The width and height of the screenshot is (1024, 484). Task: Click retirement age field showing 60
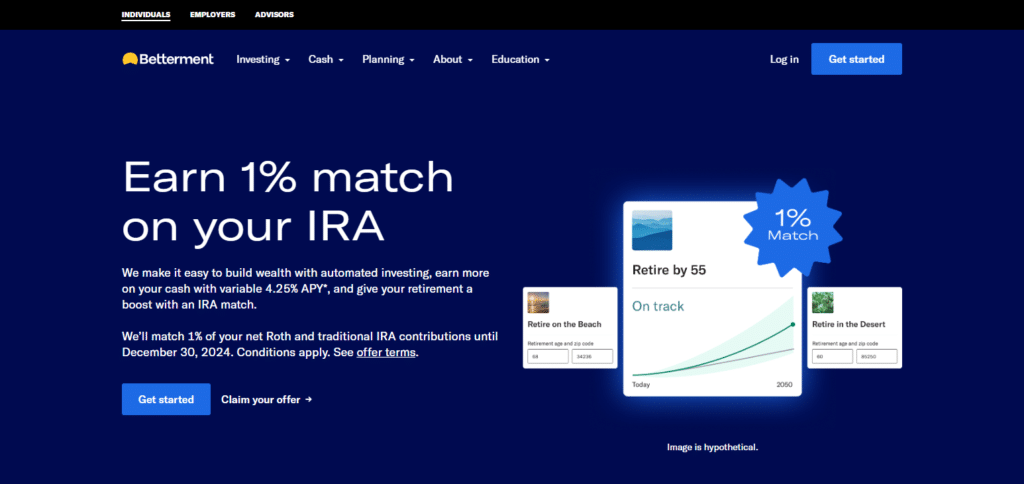832,357
